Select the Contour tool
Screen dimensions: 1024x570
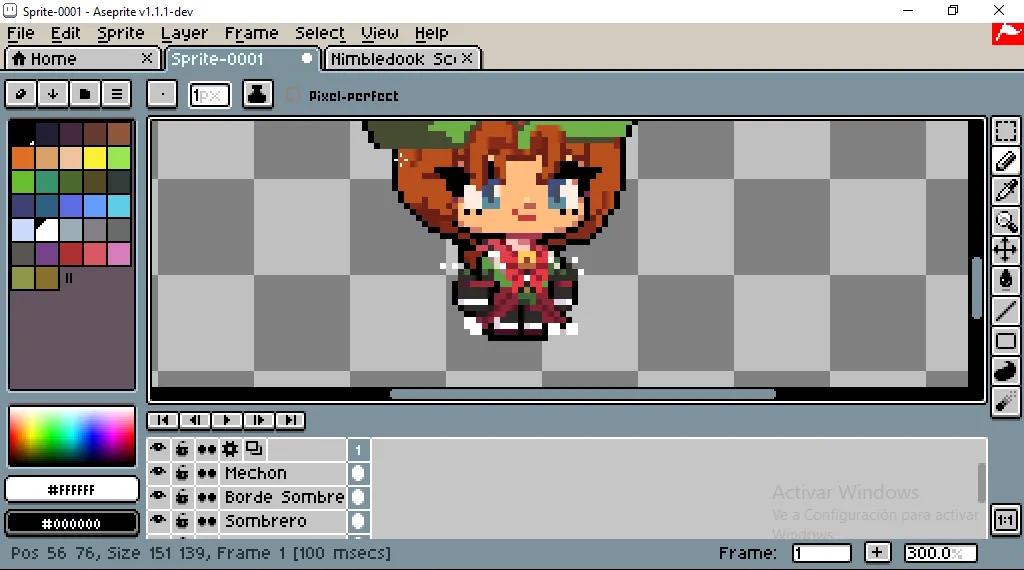(1006, 370)
